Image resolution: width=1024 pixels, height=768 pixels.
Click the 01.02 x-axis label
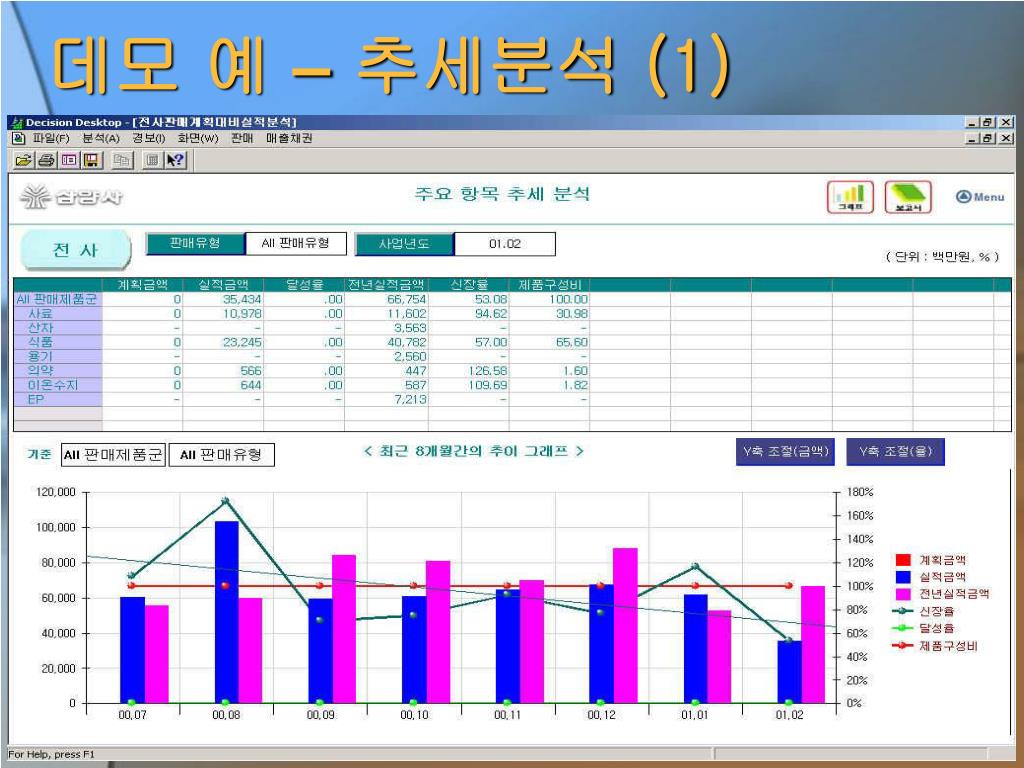coord(789,715)
